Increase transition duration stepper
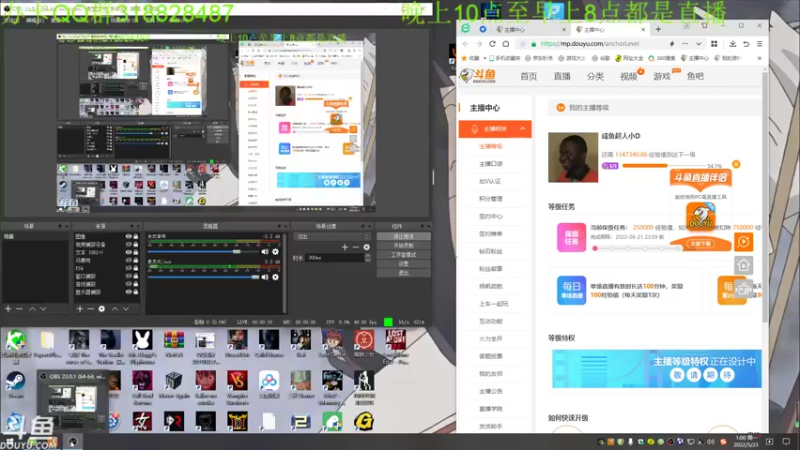Image resolution: width=800 pixels, height=450 pixels. (368, 256)
